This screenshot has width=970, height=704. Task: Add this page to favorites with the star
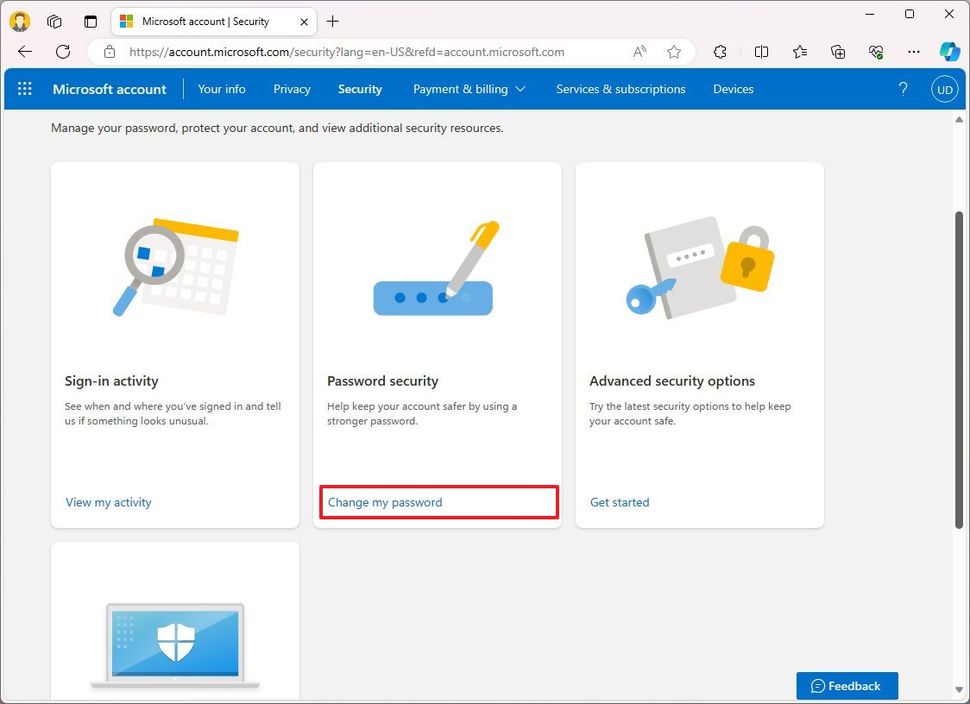tap(674, 51)
